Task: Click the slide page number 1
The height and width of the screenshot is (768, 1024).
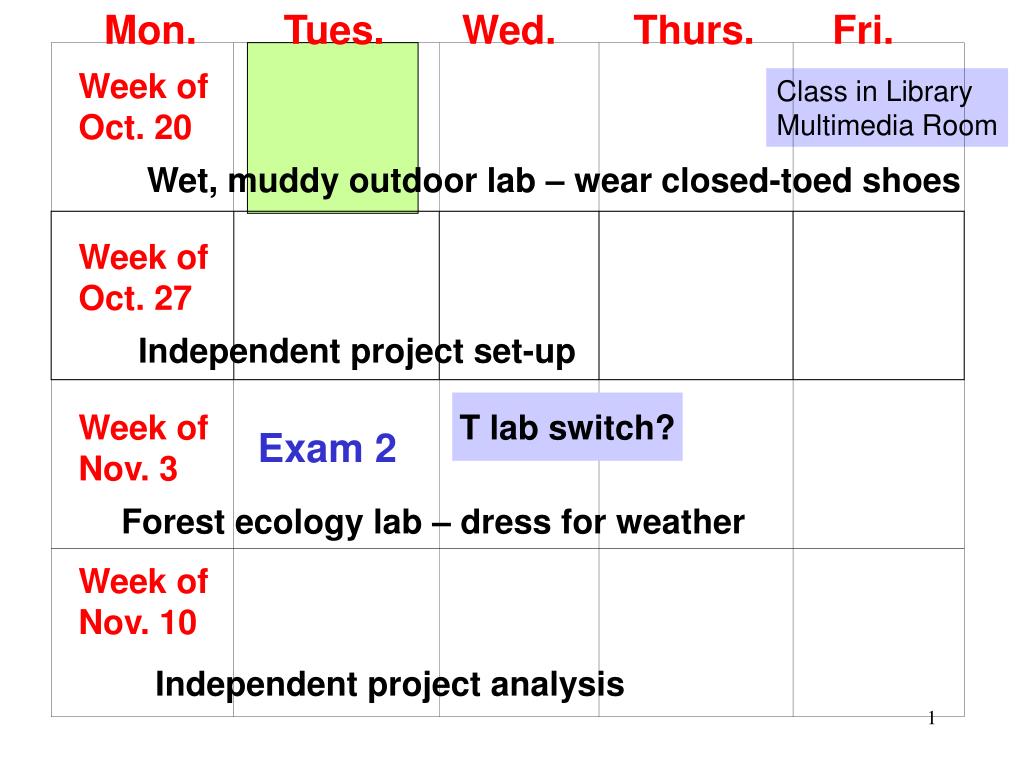Action: (x=931, y=718)
